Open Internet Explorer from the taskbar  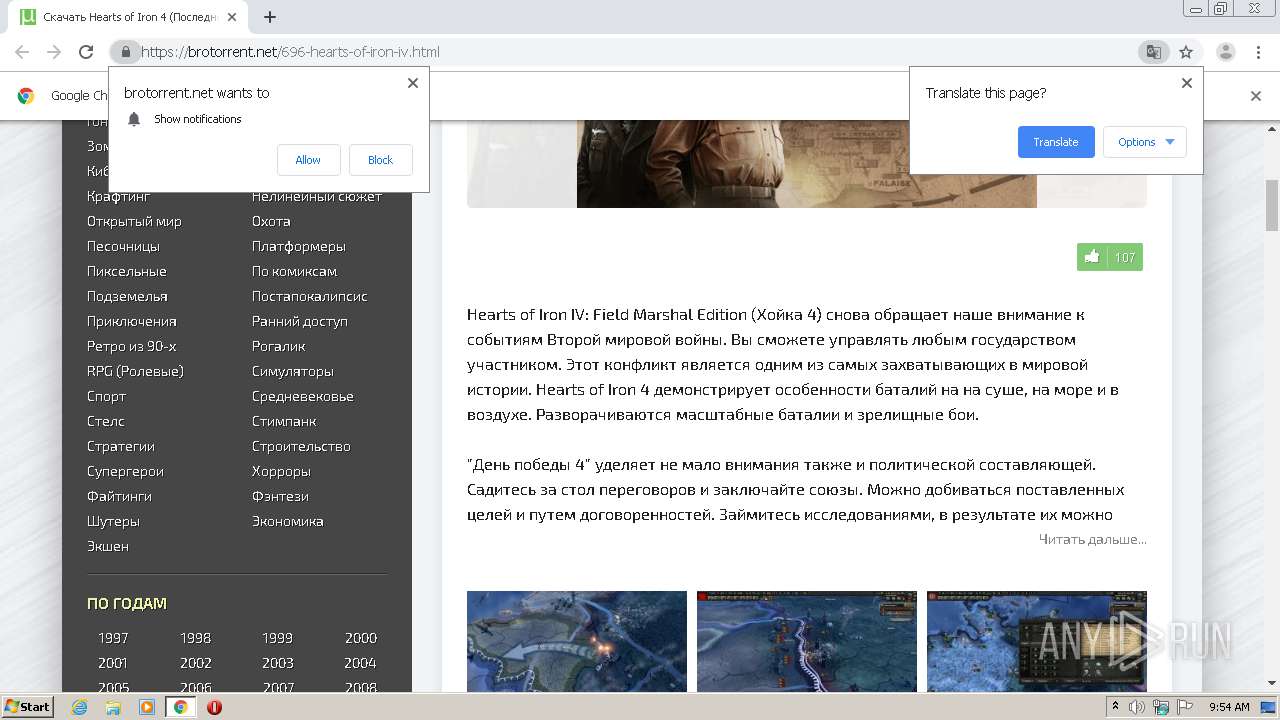click(x=80, y=707)
